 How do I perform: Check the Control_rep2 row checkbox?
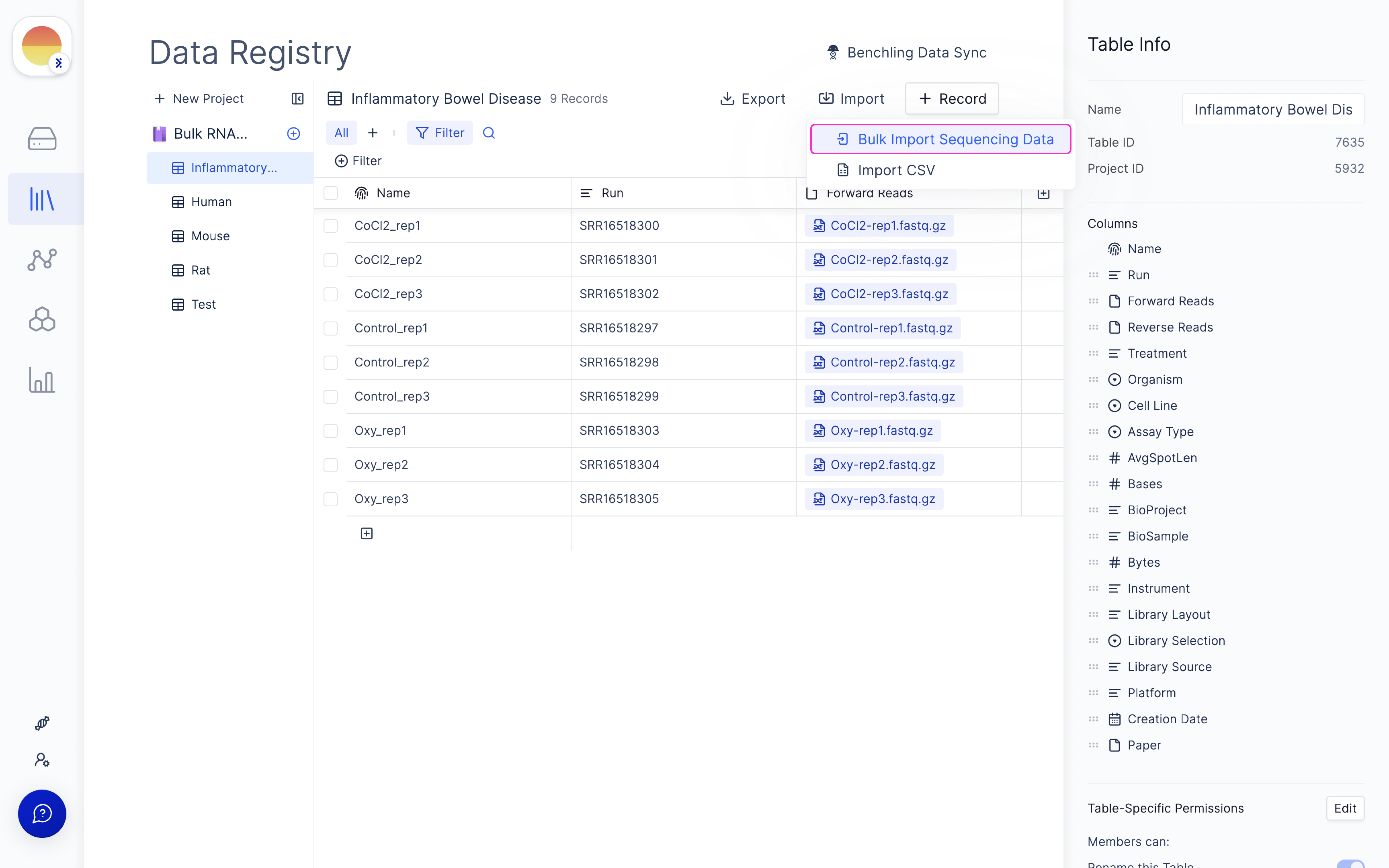click(x=331, y=362)
